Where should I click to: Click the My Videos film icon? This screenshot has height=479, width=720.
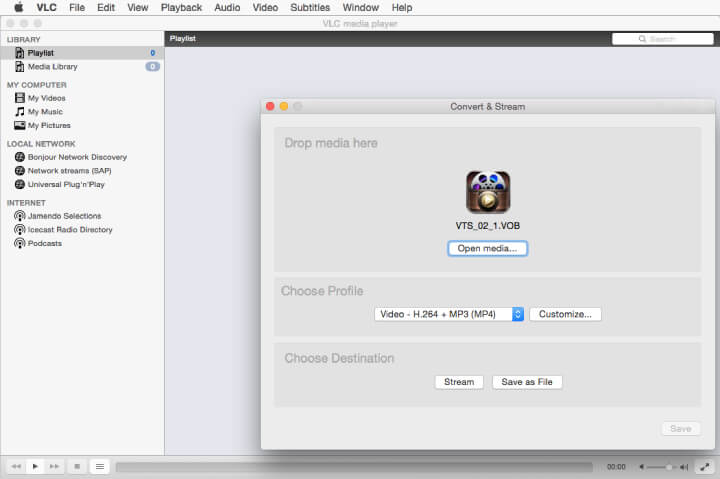[20, 98]
